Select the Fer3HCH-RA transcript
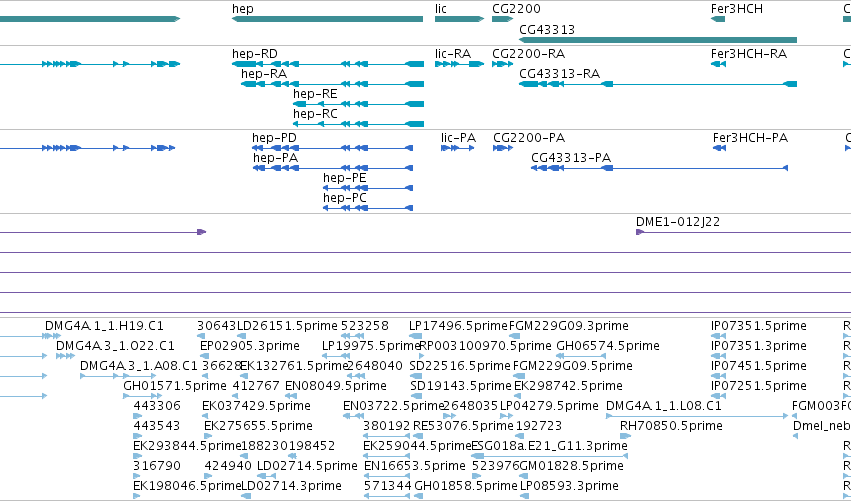This screenshot has width=851, height=501. tap(718, 64)
